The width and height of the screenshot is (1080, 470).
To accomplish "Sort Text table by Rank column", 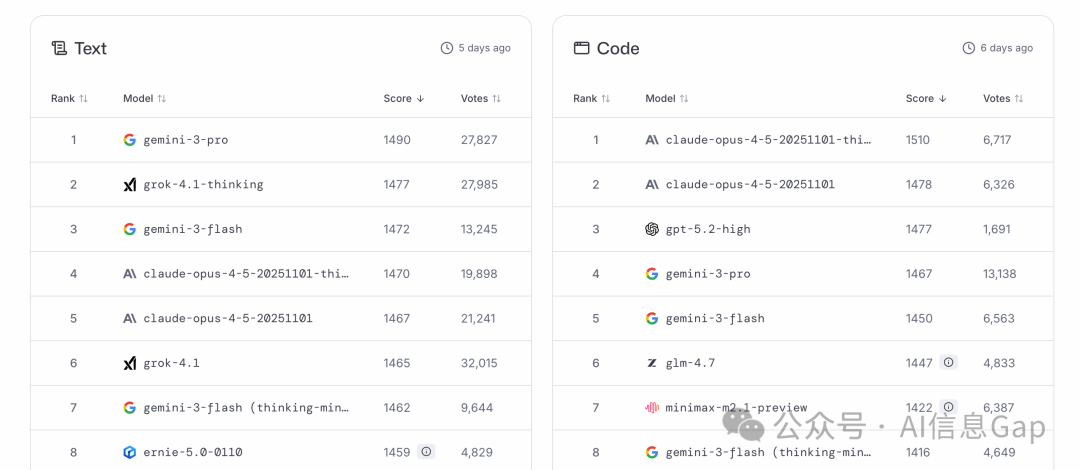I will coord(69,98).
